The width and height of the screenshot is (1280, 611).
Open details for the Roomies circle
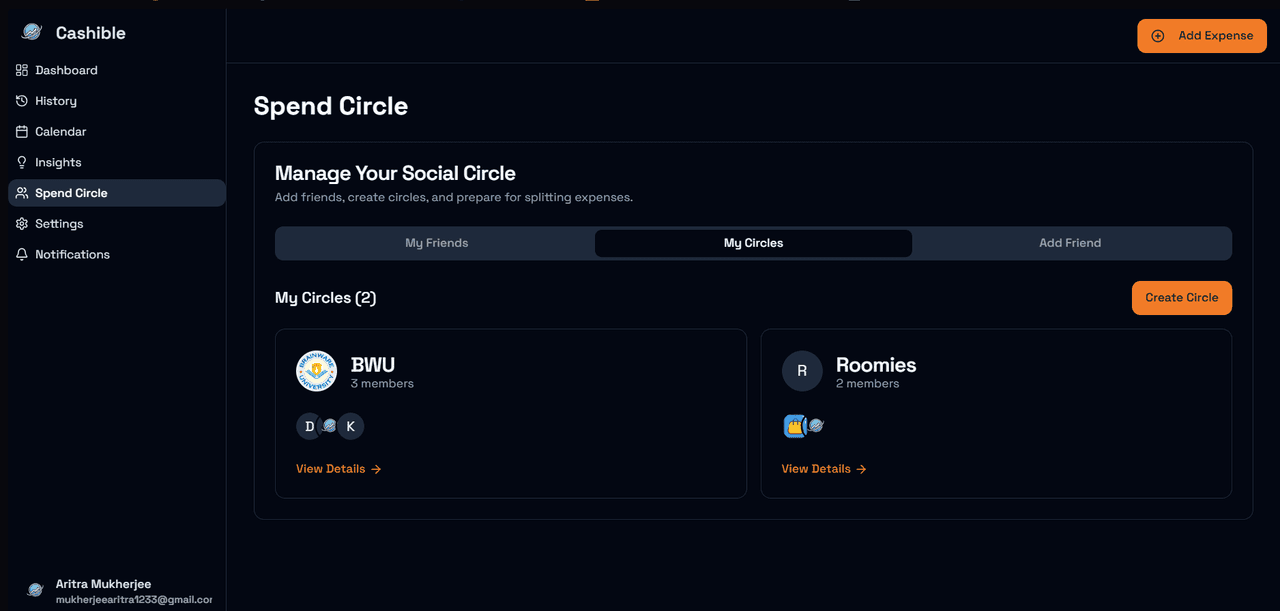coord(823,468)
